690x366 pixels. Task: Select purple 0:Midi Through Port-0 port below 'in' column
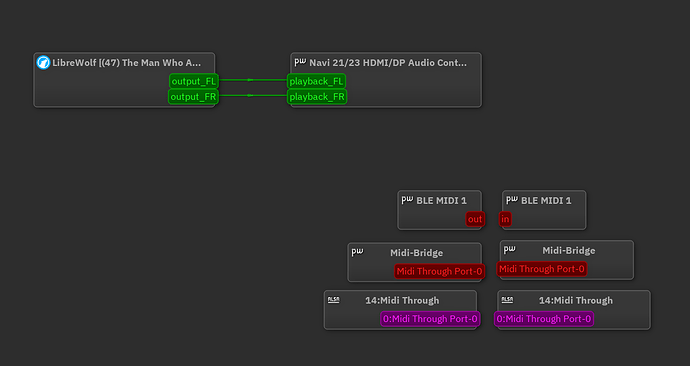point(544,319)
